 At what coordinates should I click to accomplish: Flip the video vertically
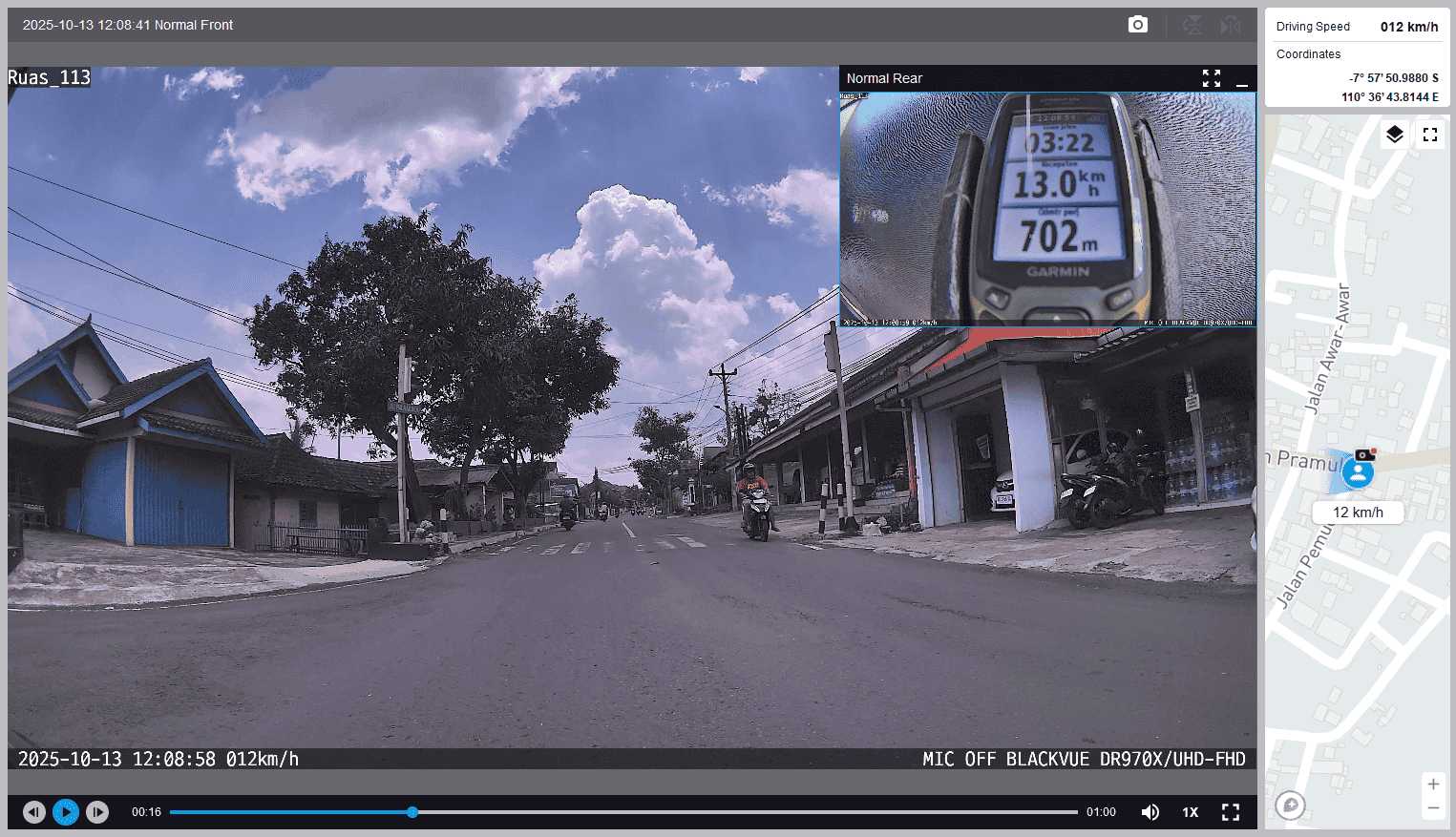point(1192,25)
